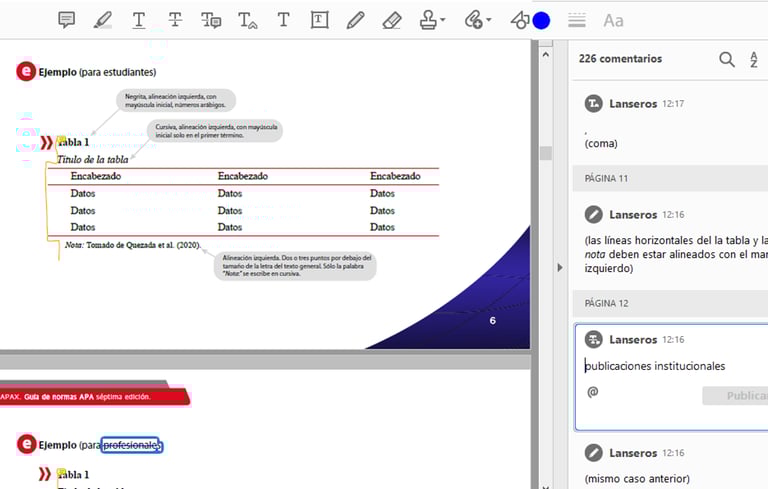Click the document scrollbar thumb

546,153
